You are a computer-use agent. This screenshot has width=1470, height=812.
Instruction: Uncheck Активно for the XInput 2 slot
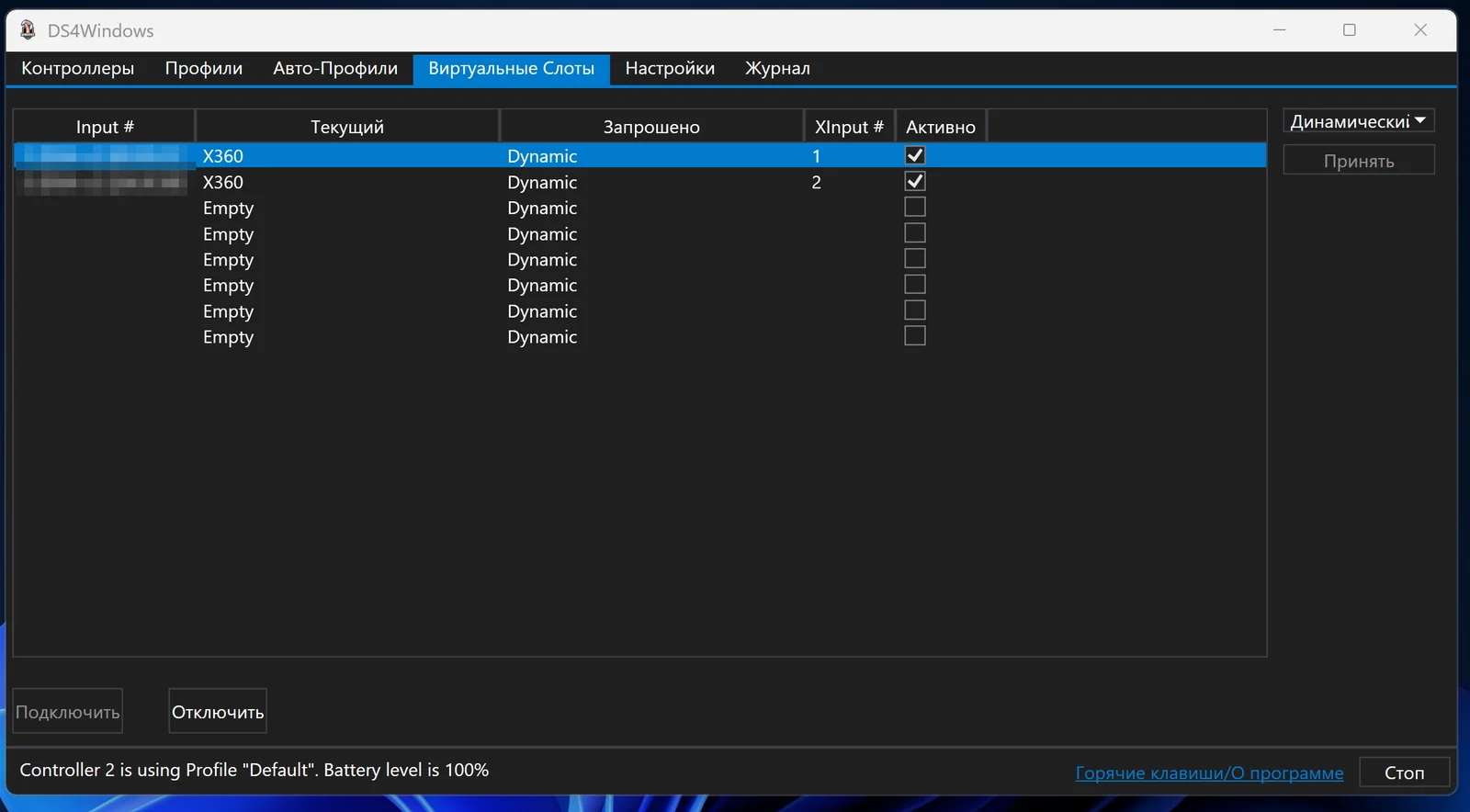915,181
